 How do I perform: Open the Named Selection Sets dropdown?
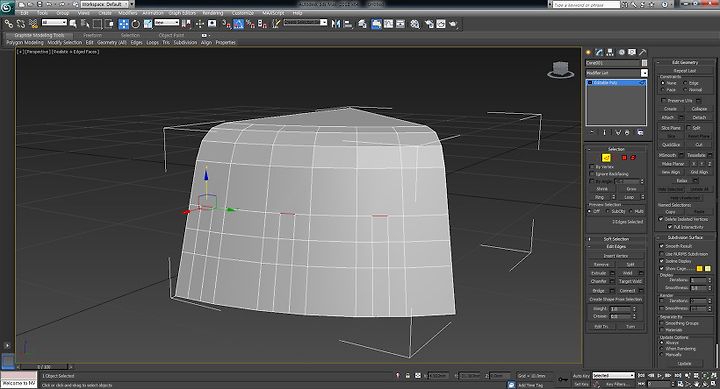click(x=305, y=23)
